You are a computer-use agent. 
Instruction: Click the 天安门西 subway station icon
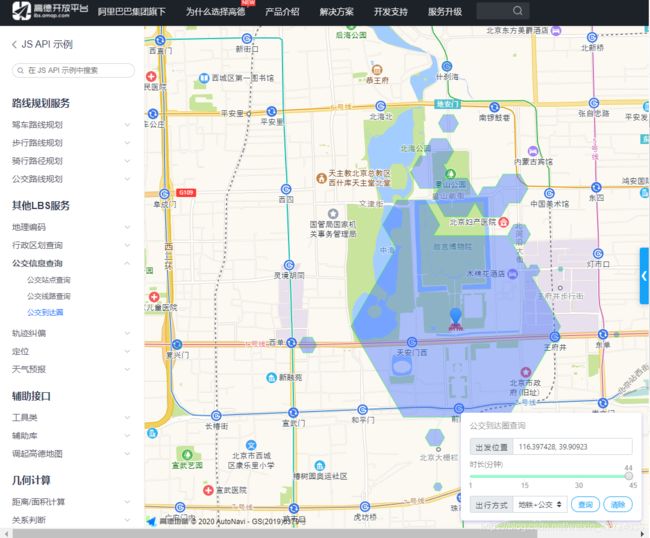pos(412,342)
